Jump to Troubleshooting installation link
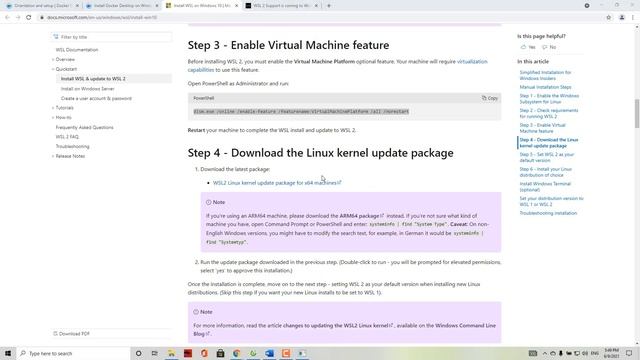Viewport: 640px width, 360px height. 548,213
